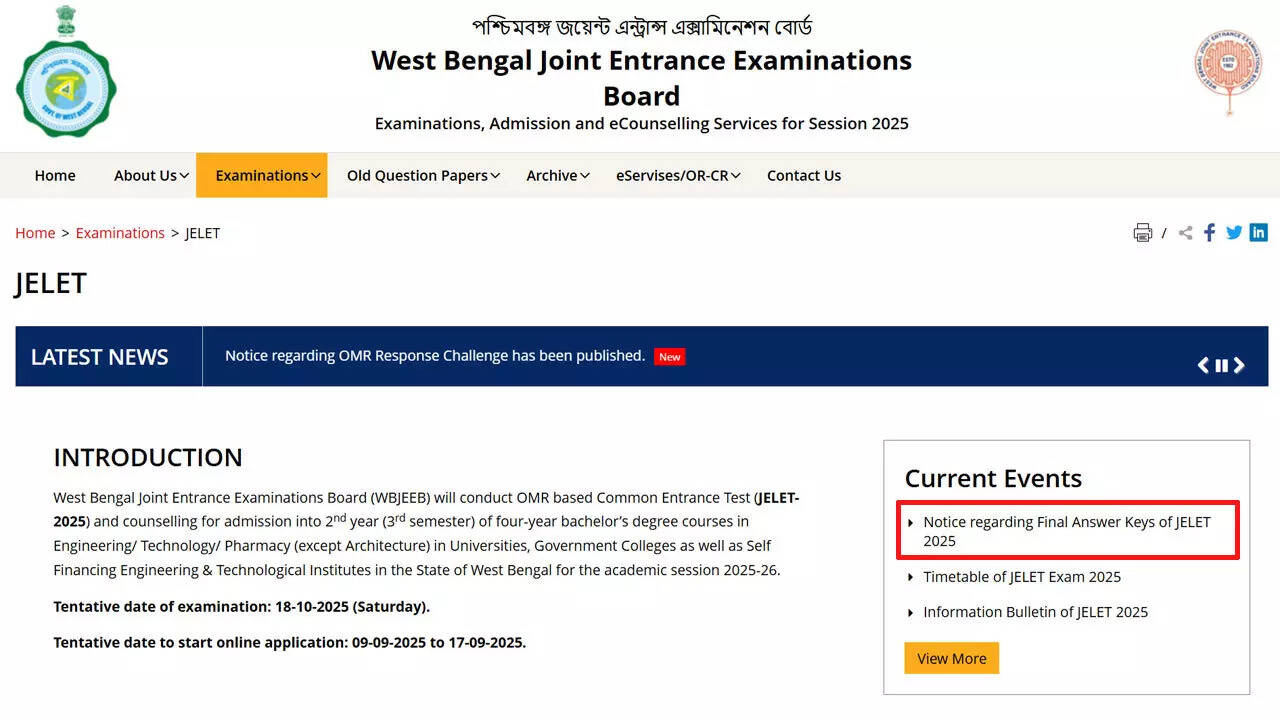This screenshot has width=1280, height=720.
Task: Click the WBJEE Board logo at right
Action: click(1228, 72)
